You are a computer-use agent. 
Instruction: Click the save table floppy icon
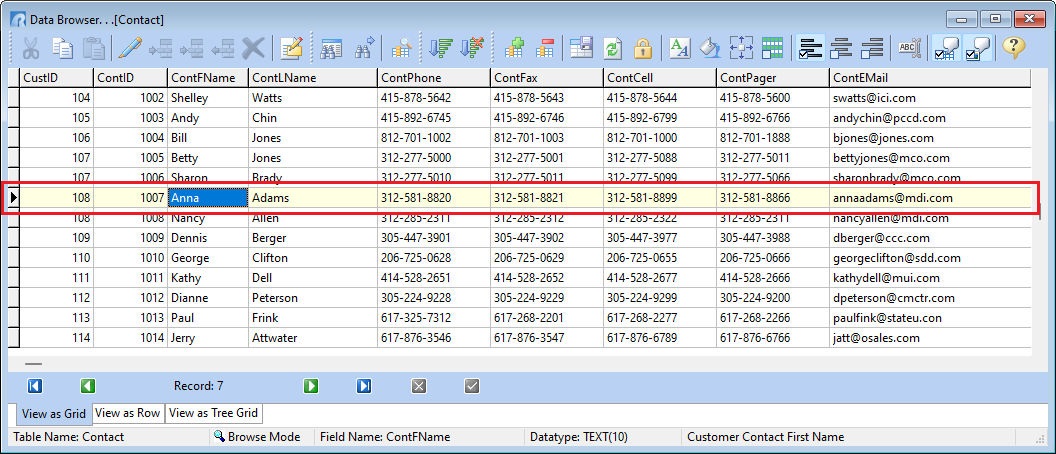point(581,48)
